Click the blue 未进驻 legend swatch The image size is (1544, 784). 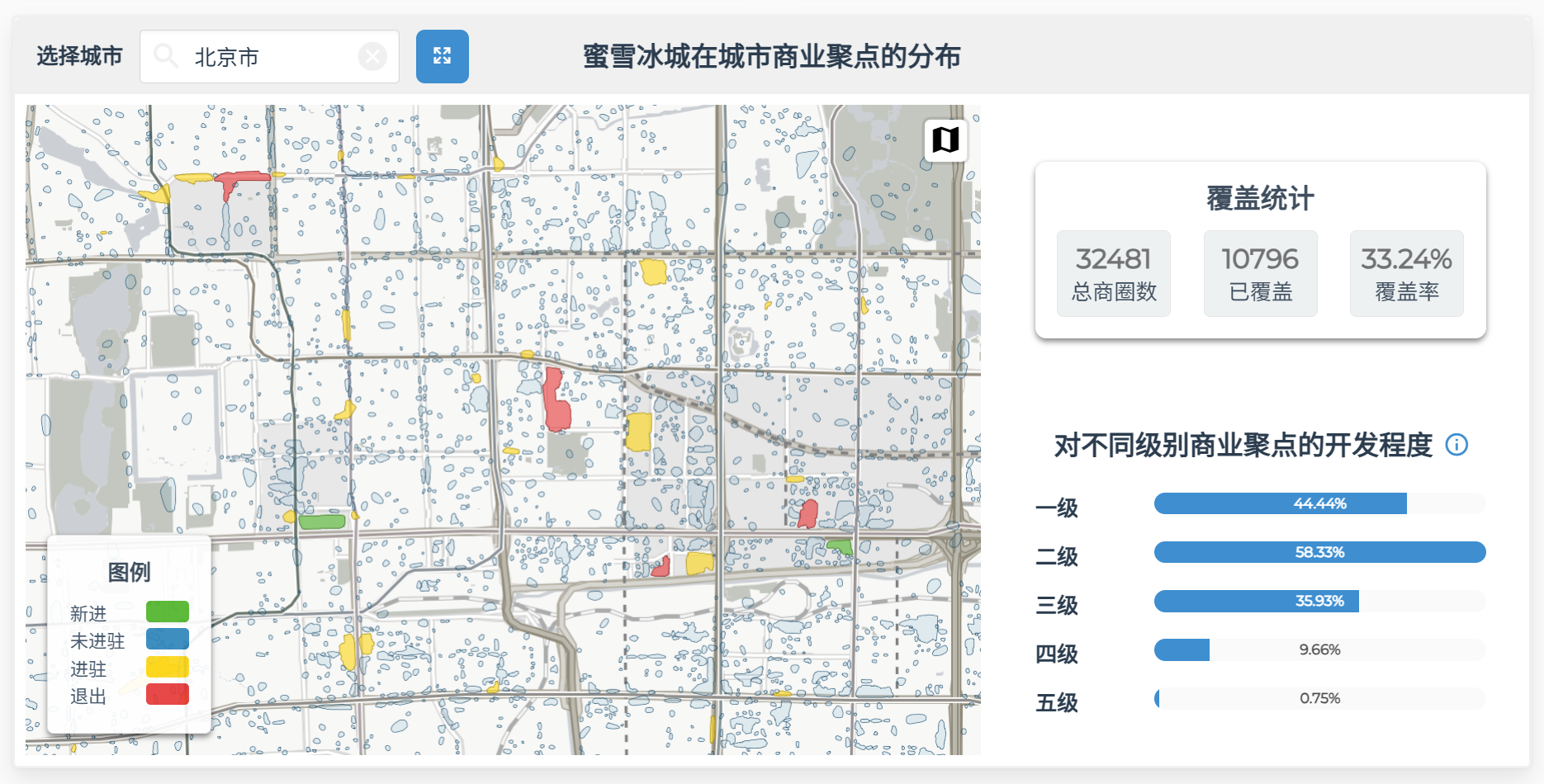(x=168, y=639)
